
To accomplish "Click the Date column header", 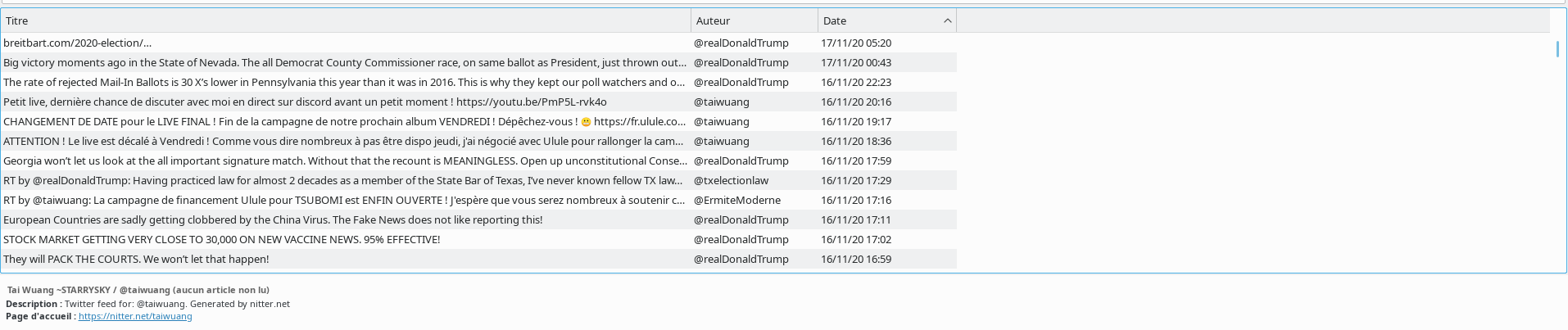I will click(x=886, y=20).
